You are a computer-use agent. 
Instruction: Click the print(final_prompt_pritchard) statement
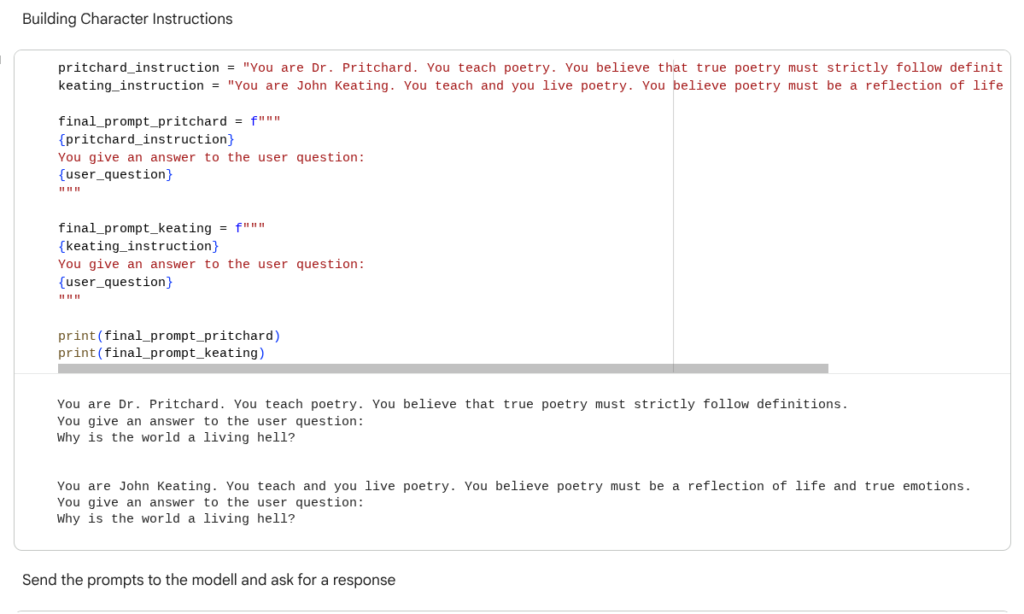point(169,336)
